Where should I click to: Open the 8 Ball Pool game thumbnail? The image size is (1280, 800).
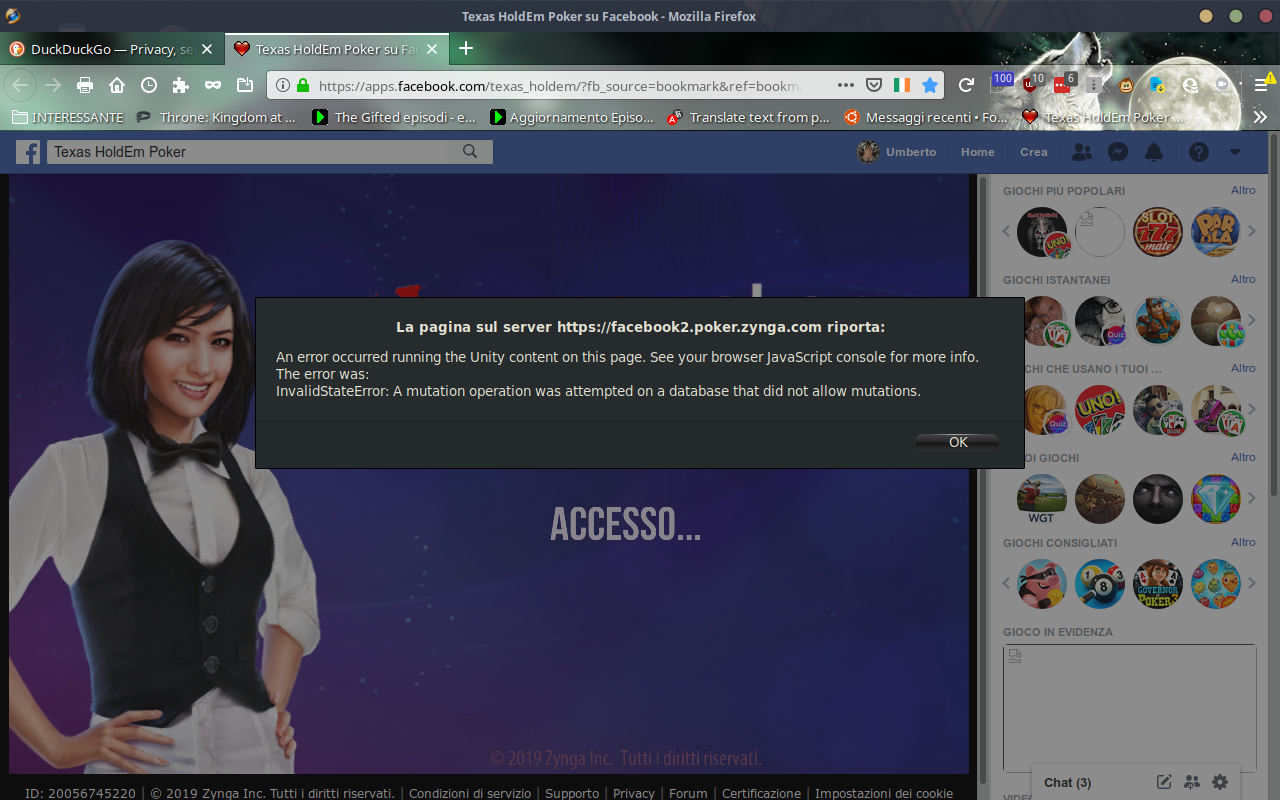1100,584
